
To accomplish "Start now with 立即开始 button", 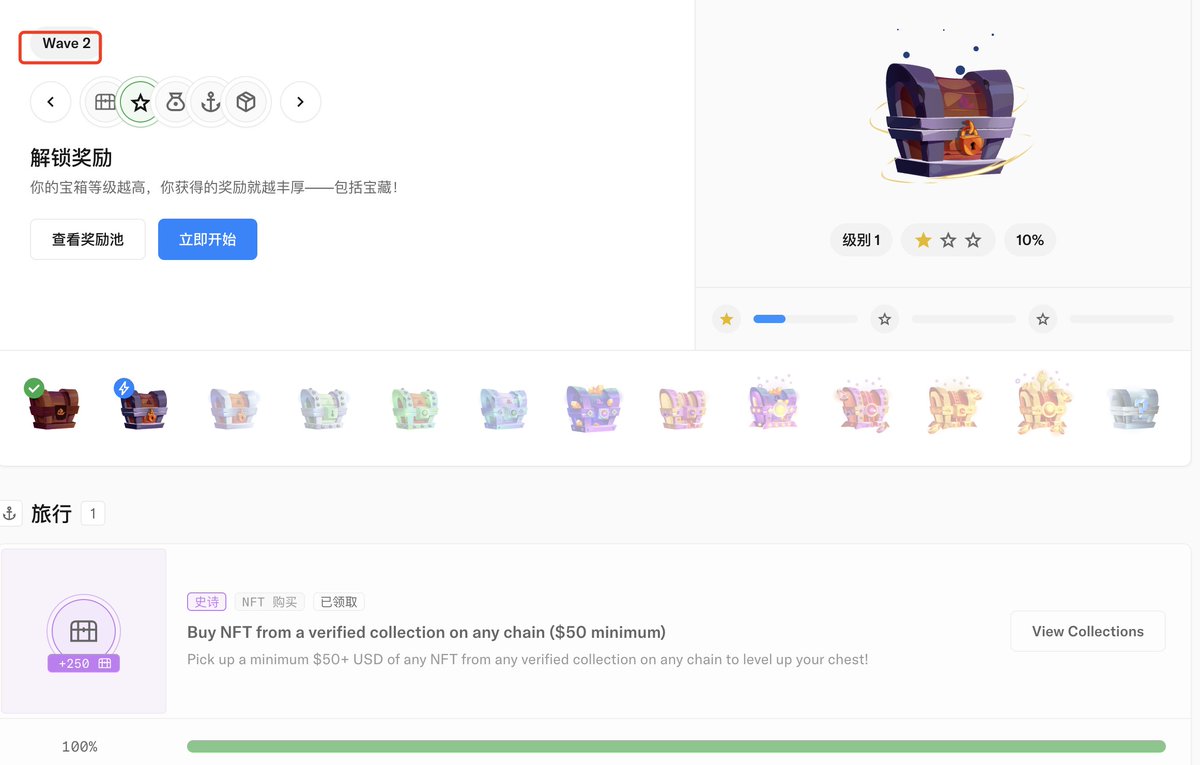I will tap(207, 240).
